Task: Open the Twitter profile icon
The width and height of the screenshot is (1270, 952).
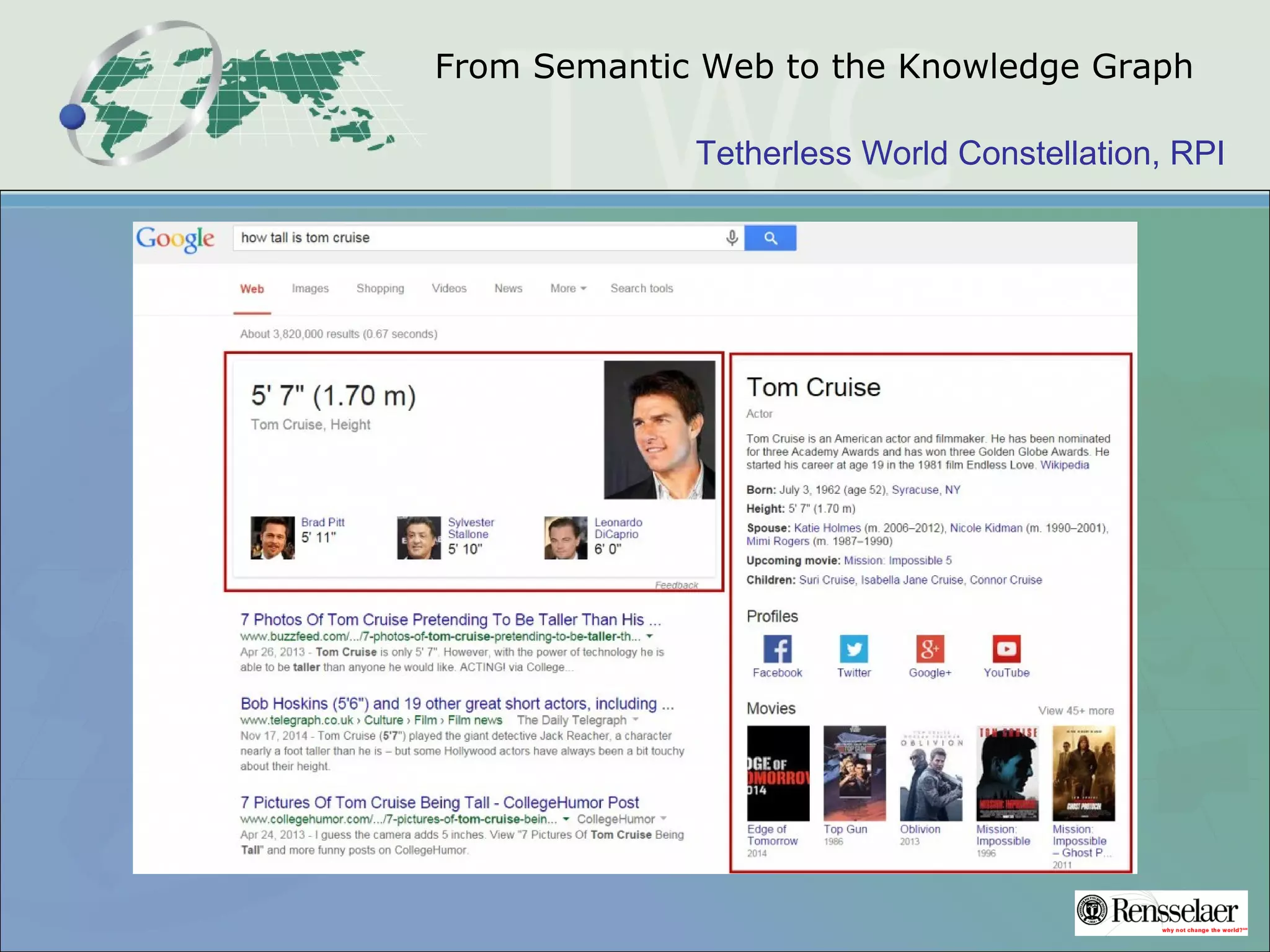Action: tap(853, 649)
